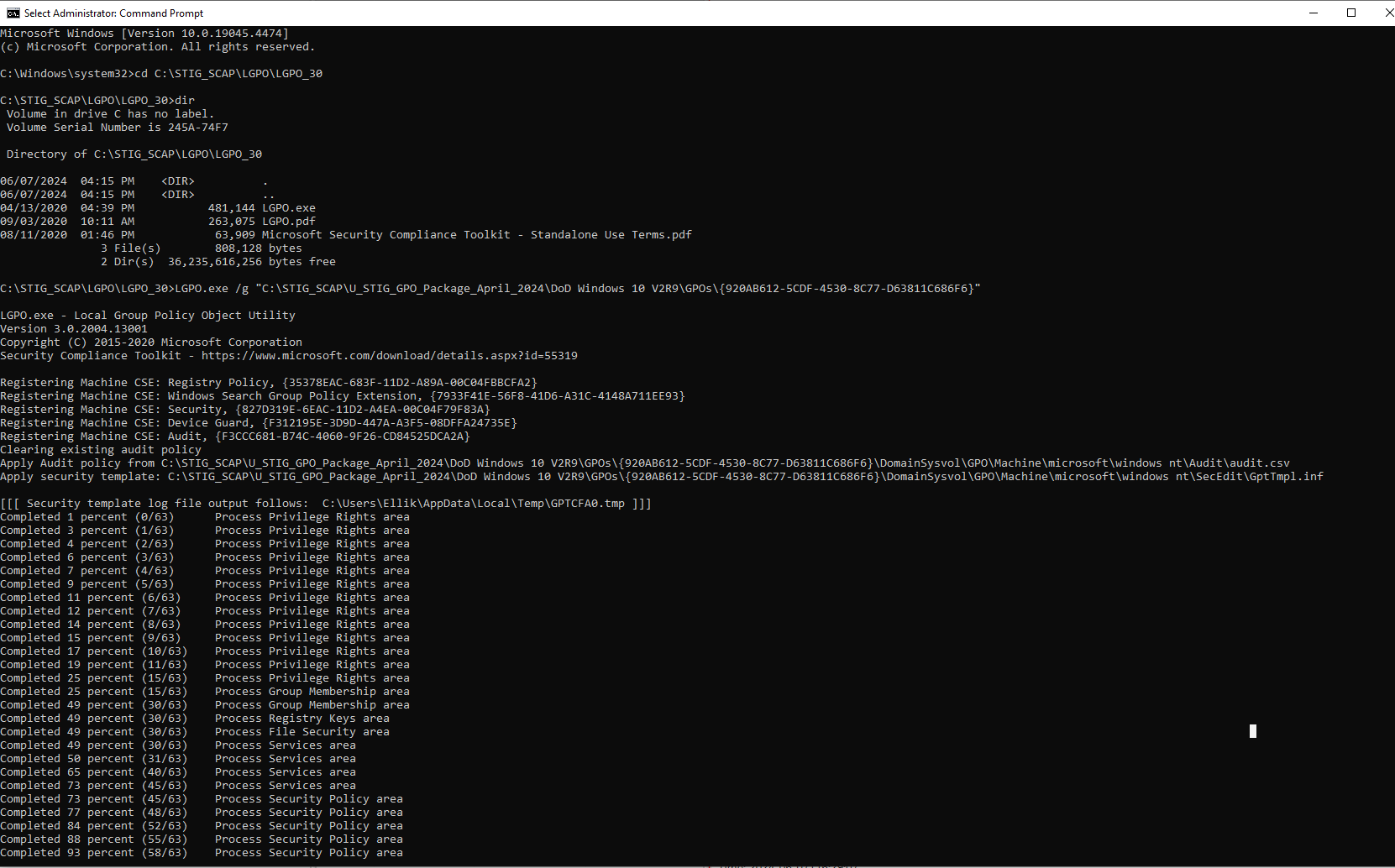Click the Minimize window icon
The width and height of the screenshot is (1395, 868).
pyautogui.click(x=1313, y=13)
